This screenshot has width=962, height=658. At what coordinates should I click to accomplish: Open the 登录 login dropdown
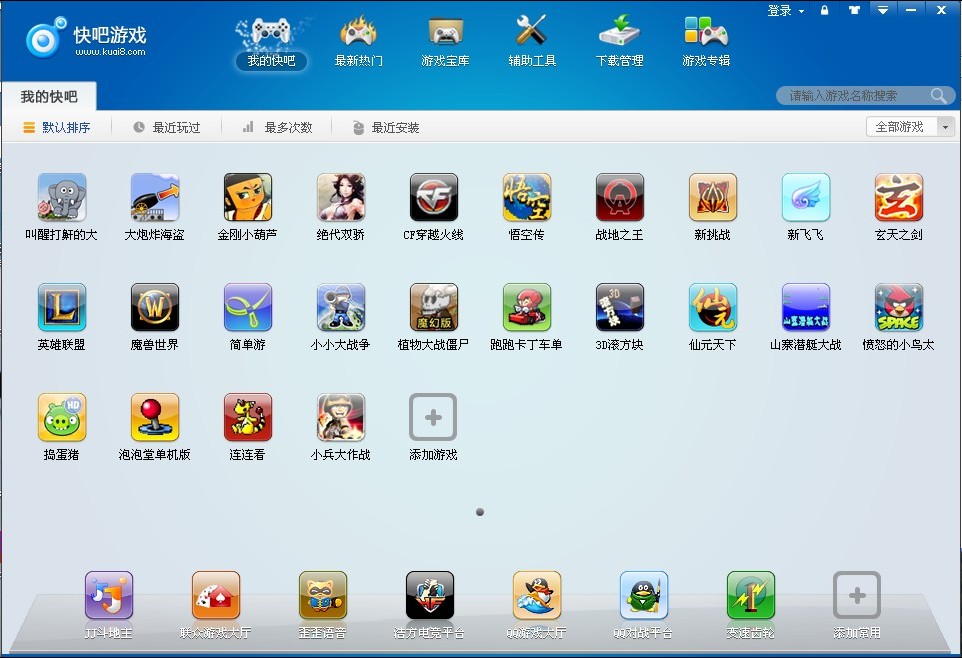(785, 10)
